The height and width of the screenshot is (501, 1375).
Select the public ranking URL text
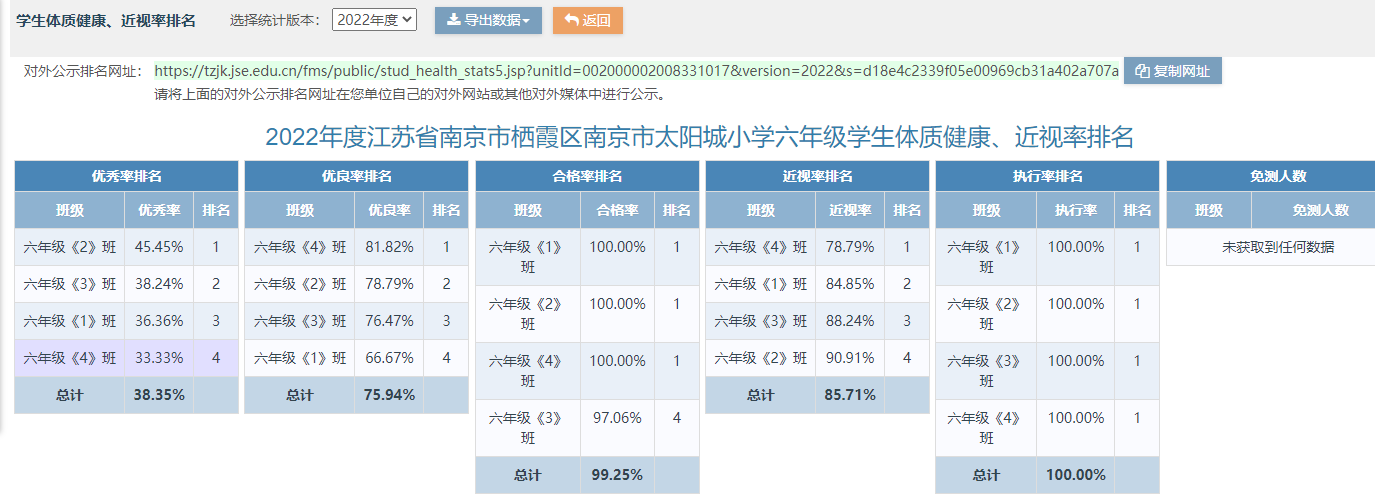(637, 71)
